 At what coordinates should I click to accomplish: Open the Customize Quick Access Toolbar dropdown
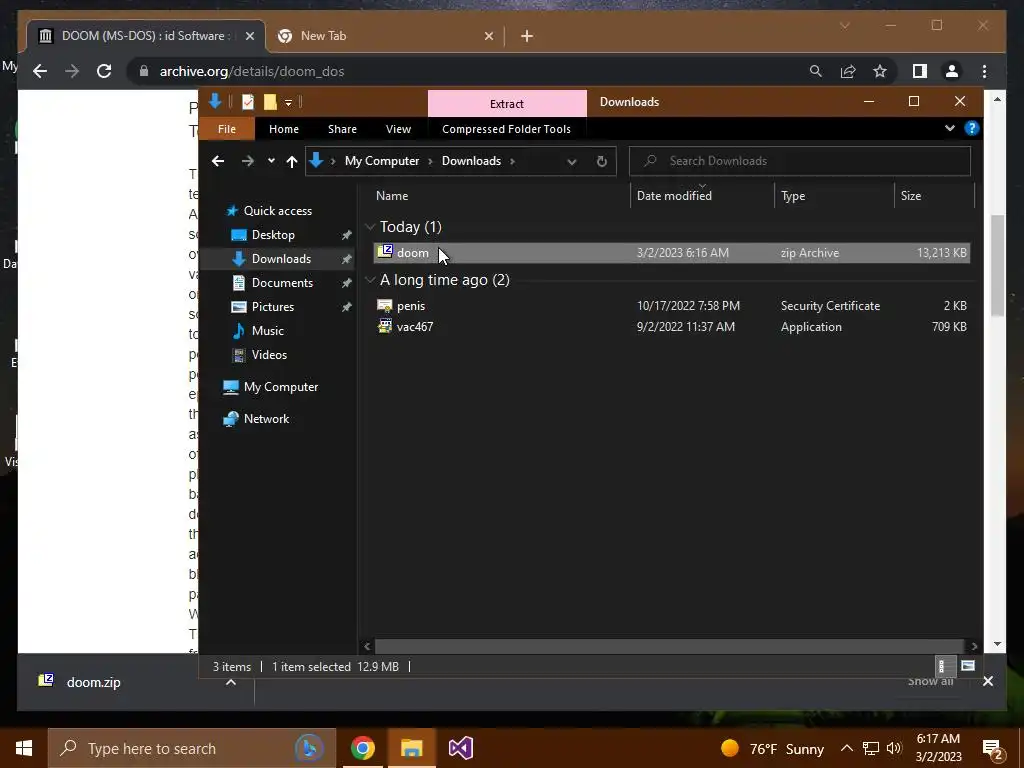[288, 103]
